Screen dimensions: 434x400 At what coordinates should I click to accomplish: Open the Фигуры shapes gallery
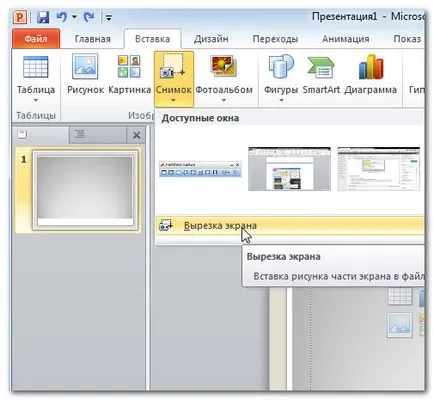(281, 67)
